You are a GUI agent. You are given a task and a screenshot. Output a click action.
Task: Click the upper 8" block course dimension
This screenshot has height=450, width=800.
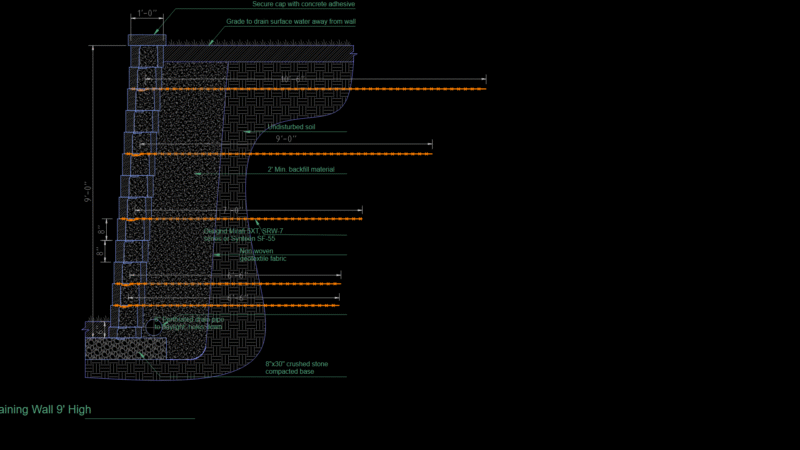[102, 230]
